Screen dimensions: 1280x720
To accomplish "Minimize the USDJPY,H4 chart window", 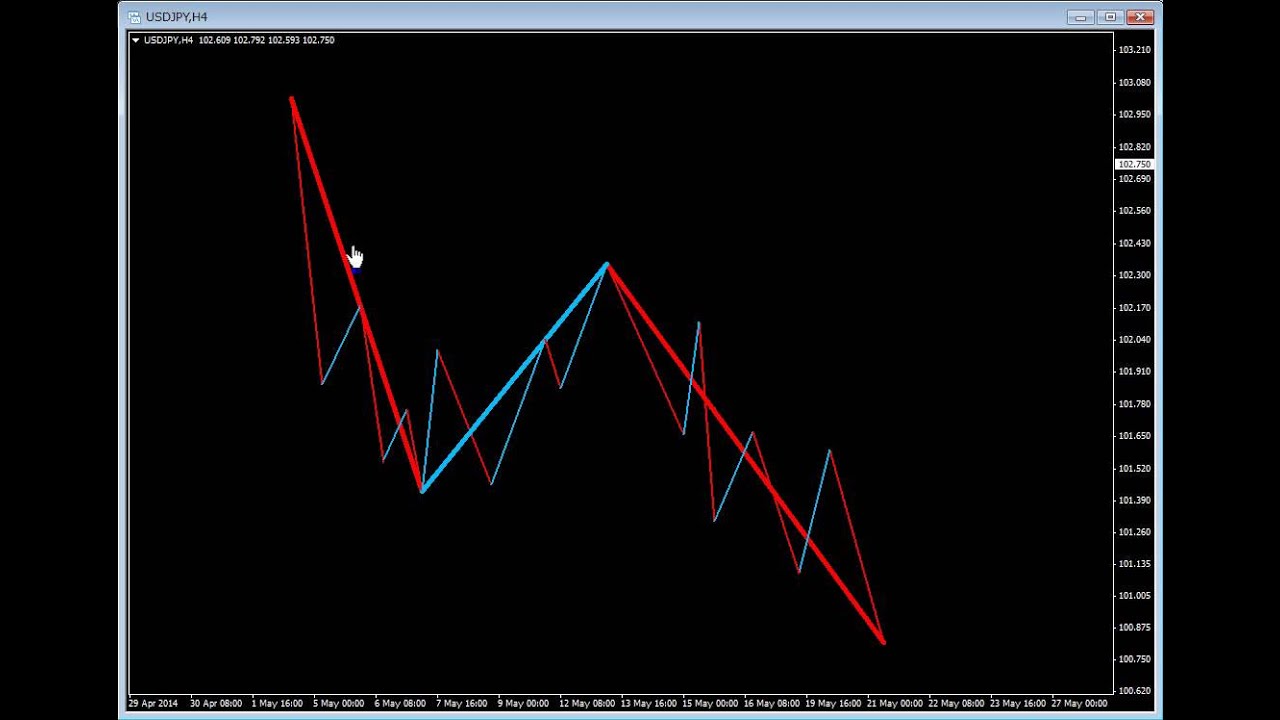I will point(1080,17).
